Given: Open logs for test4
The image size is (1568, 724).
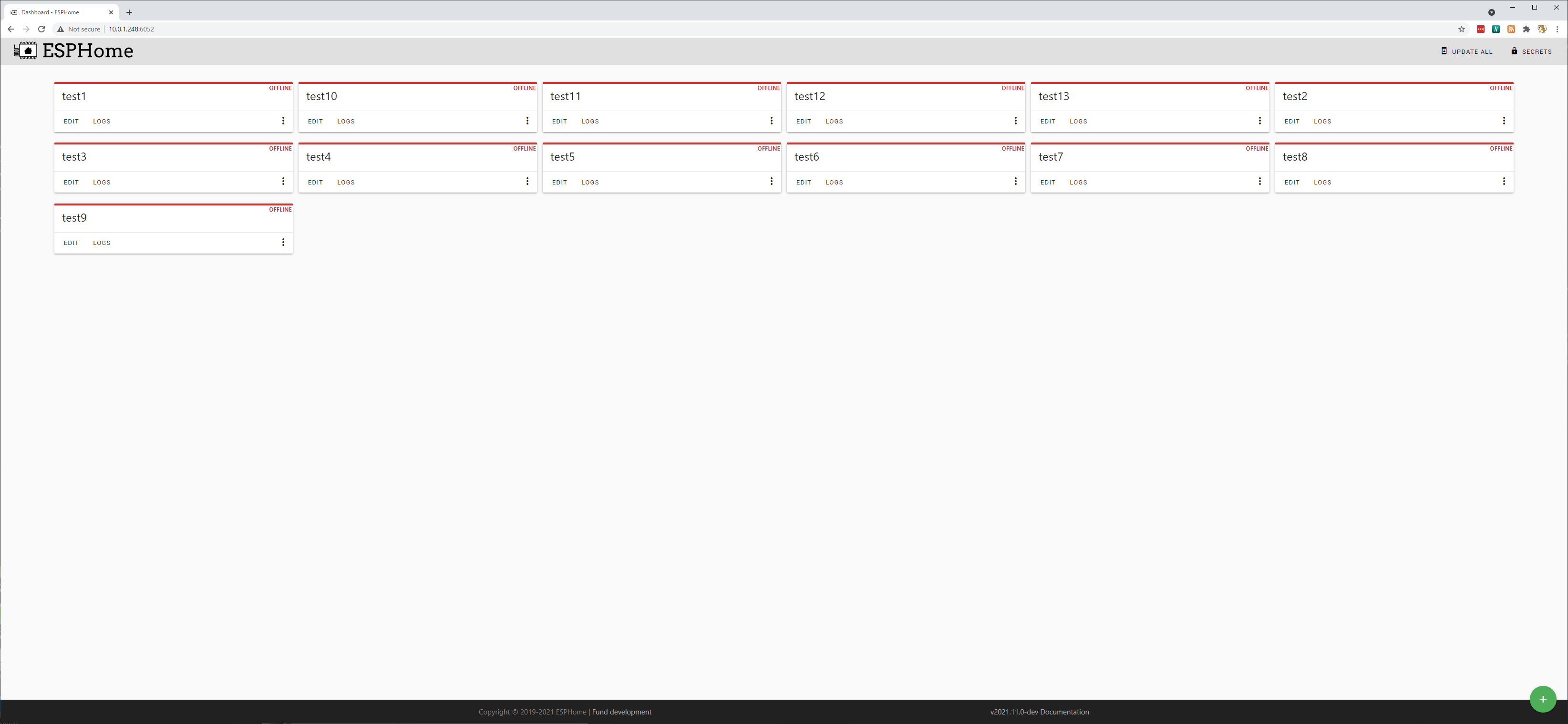Looking at the screenshot, I should coord(346,182).
